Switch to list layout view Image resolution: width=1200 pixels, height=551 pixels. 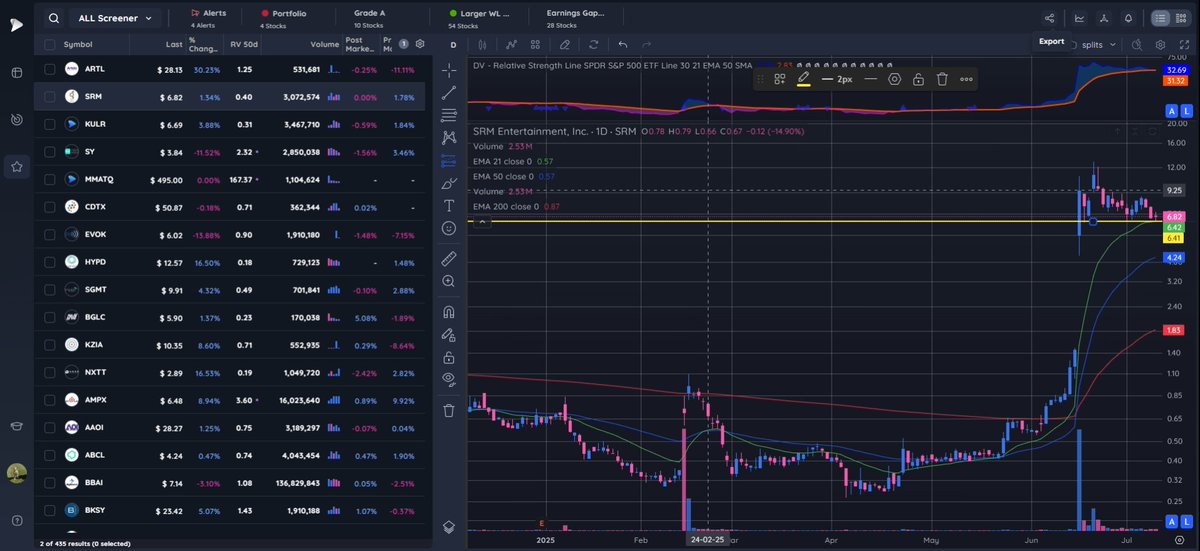pos(1160,18)
